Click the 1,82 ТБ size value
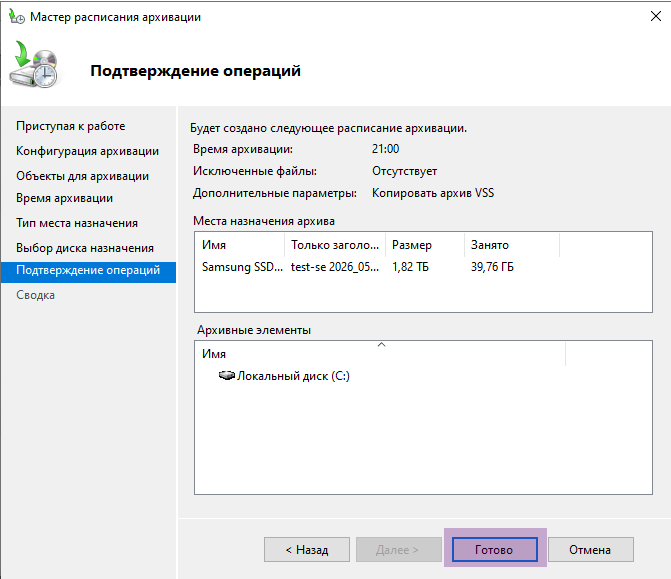 click(410, 267)
